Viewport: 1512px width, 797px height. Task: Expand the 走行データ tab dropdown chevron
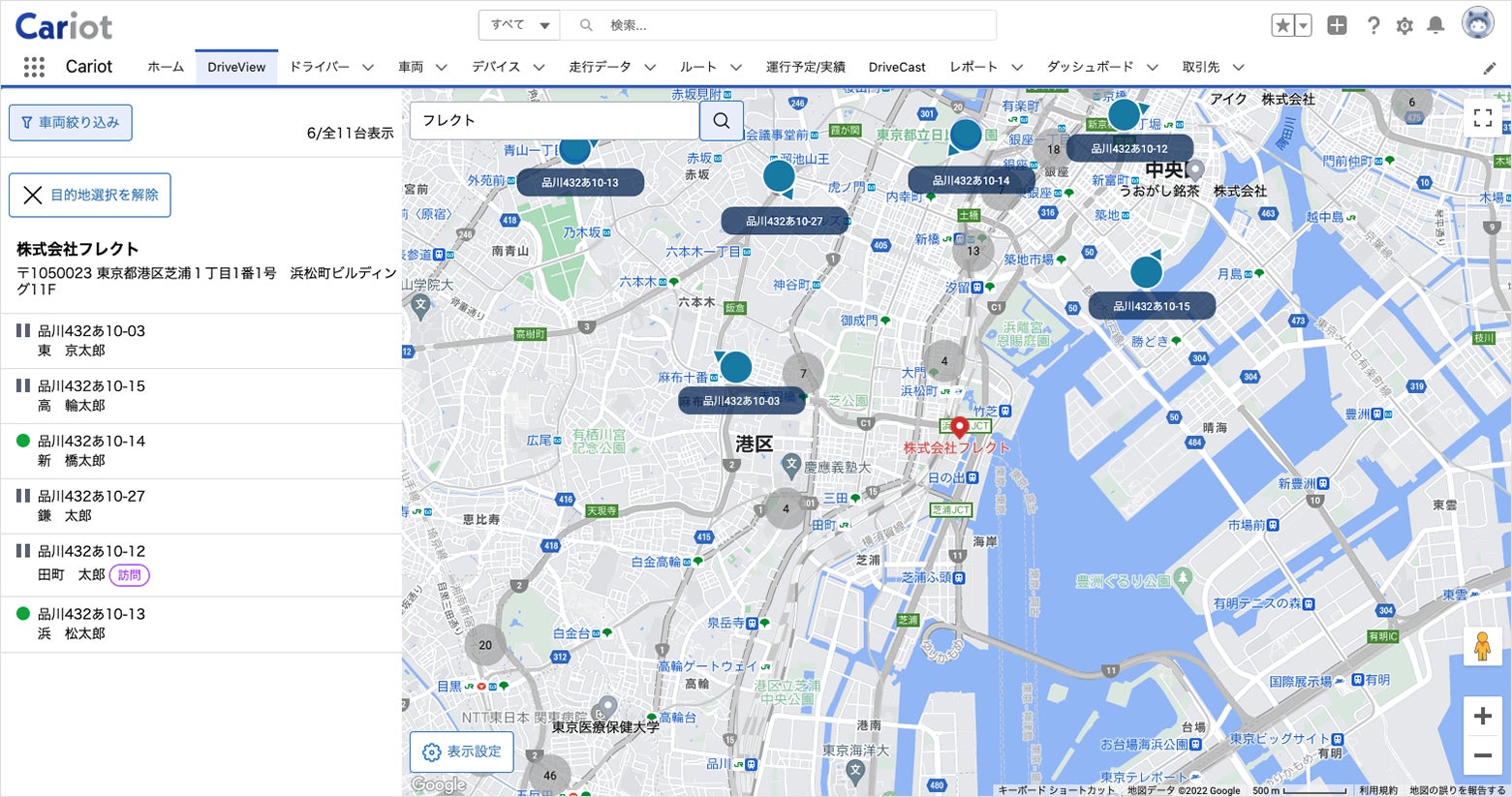point(650,68)
